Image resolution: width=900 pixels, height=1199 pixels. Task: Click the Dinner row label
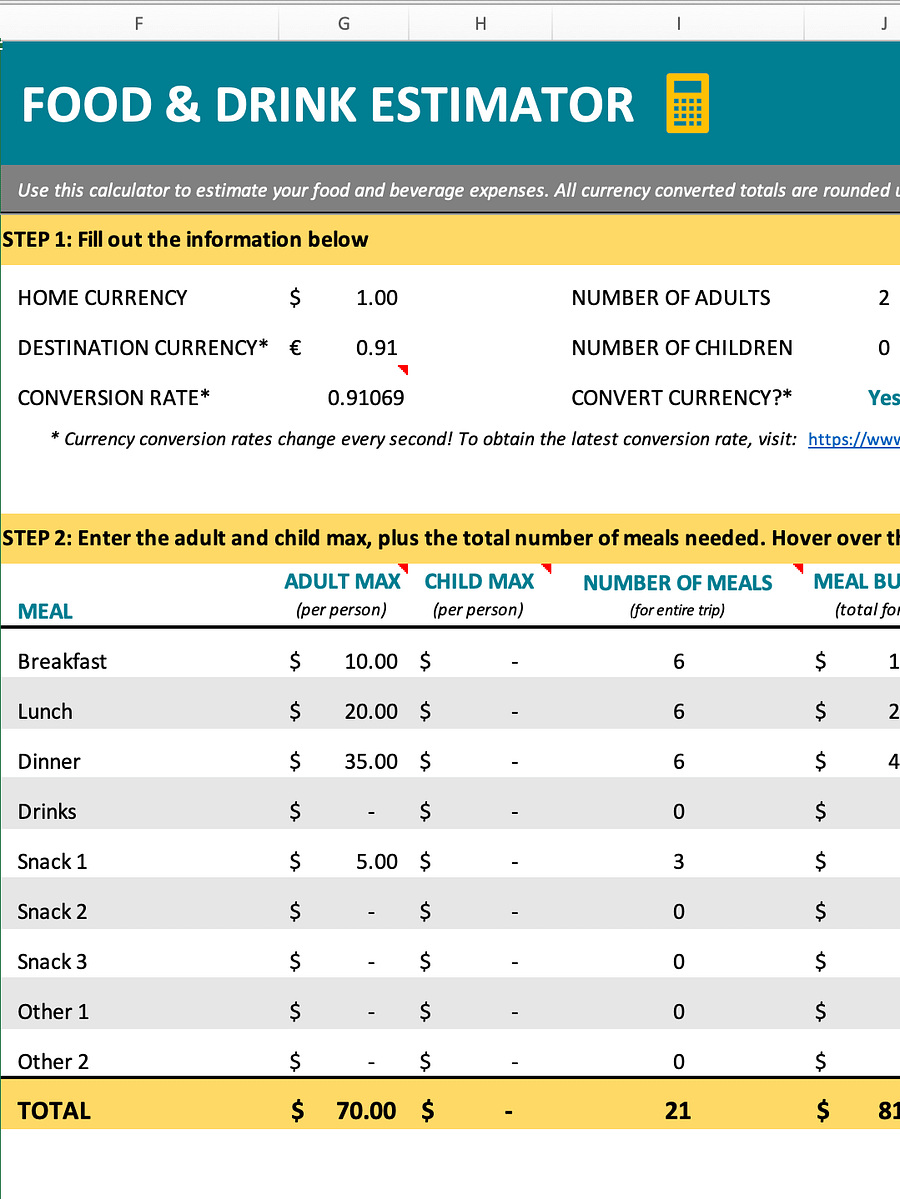[x=49, y=762]
